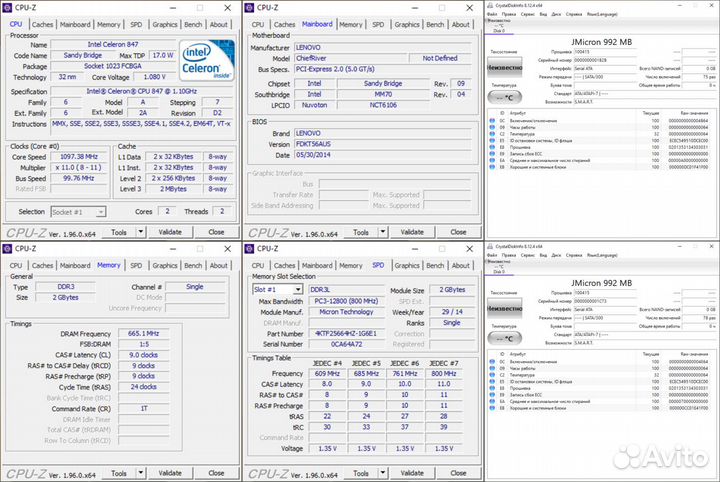
Task: Click the blue status dot for attribute EA in the top CrystalDiskInfo
Action: 492,161
